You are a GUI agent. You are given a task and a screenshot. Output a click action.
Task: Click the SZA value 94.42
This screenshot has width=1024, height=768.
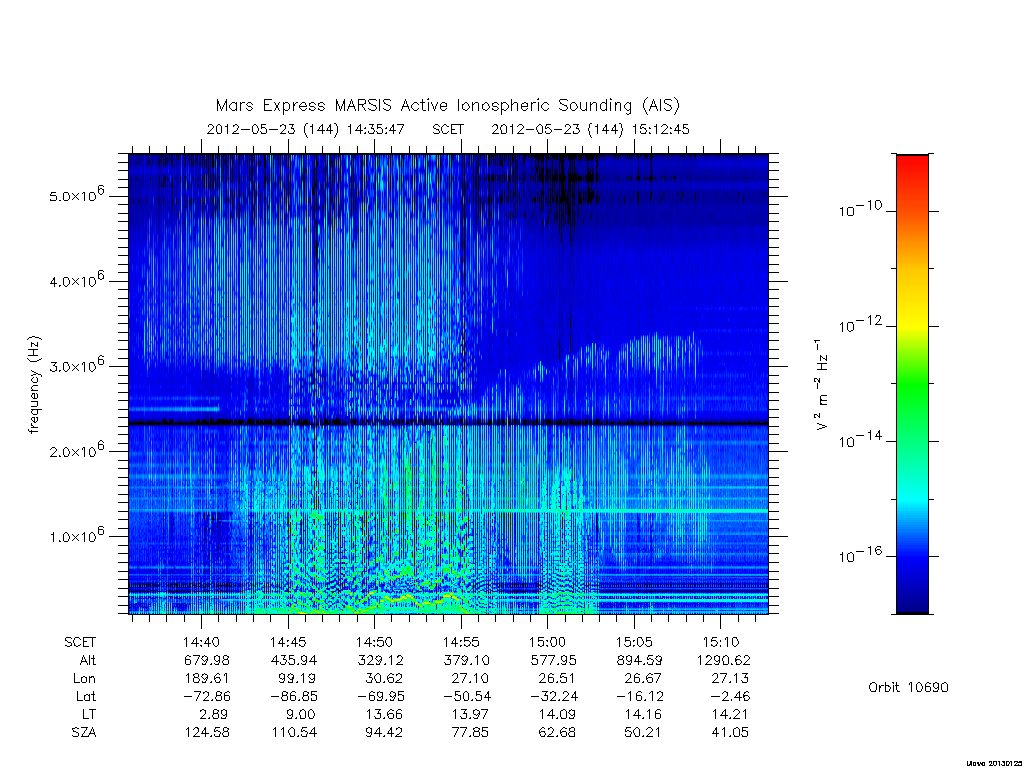click(383, 733)
